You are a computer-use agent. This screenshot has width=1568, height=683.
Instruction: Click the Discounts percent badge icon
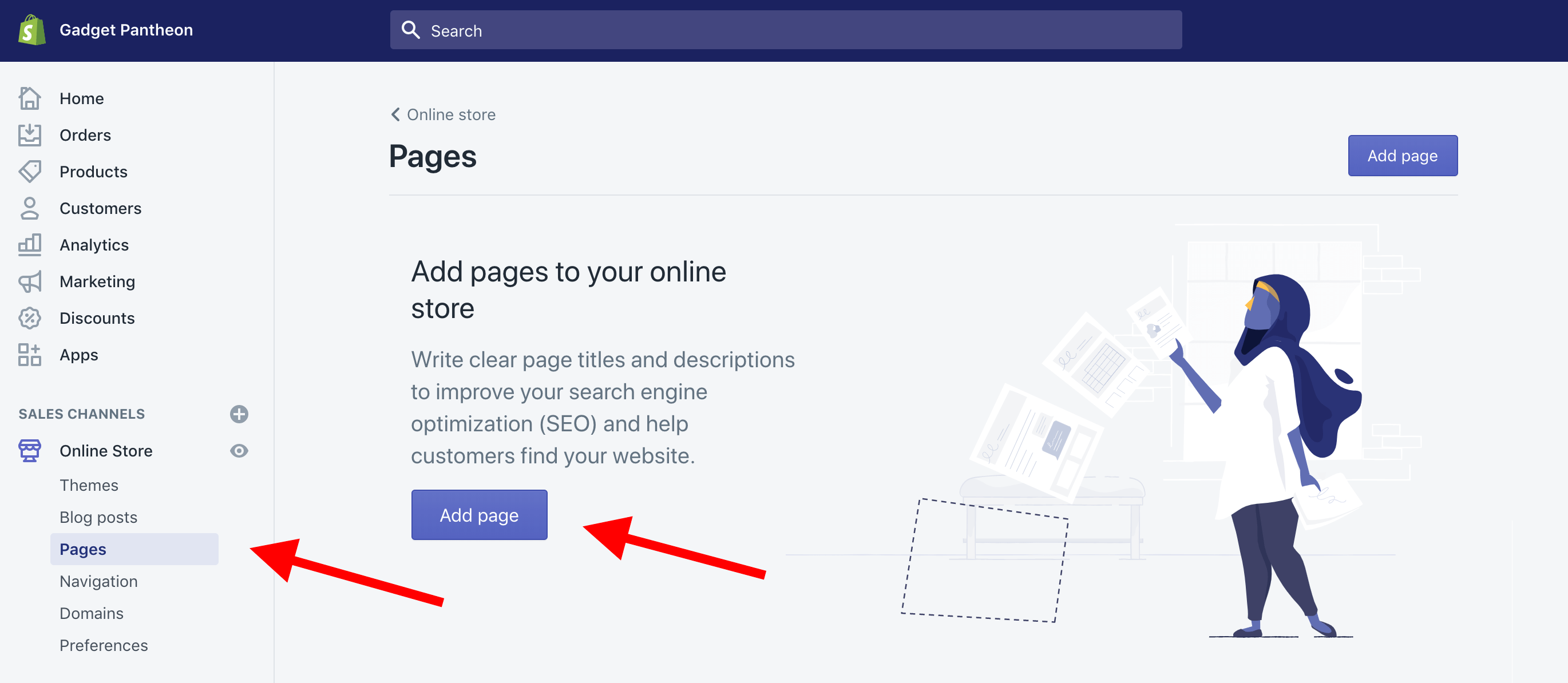[x=29, y=318]
